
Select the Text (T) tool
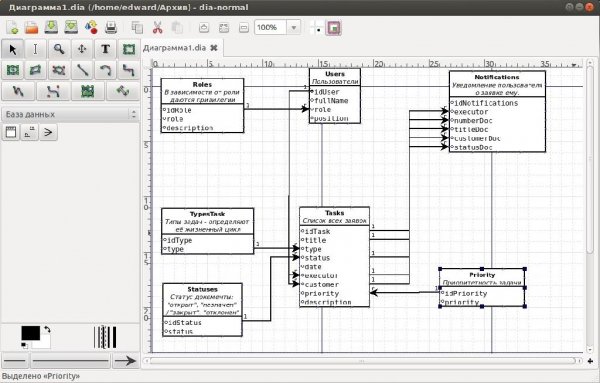pos(106,49)
